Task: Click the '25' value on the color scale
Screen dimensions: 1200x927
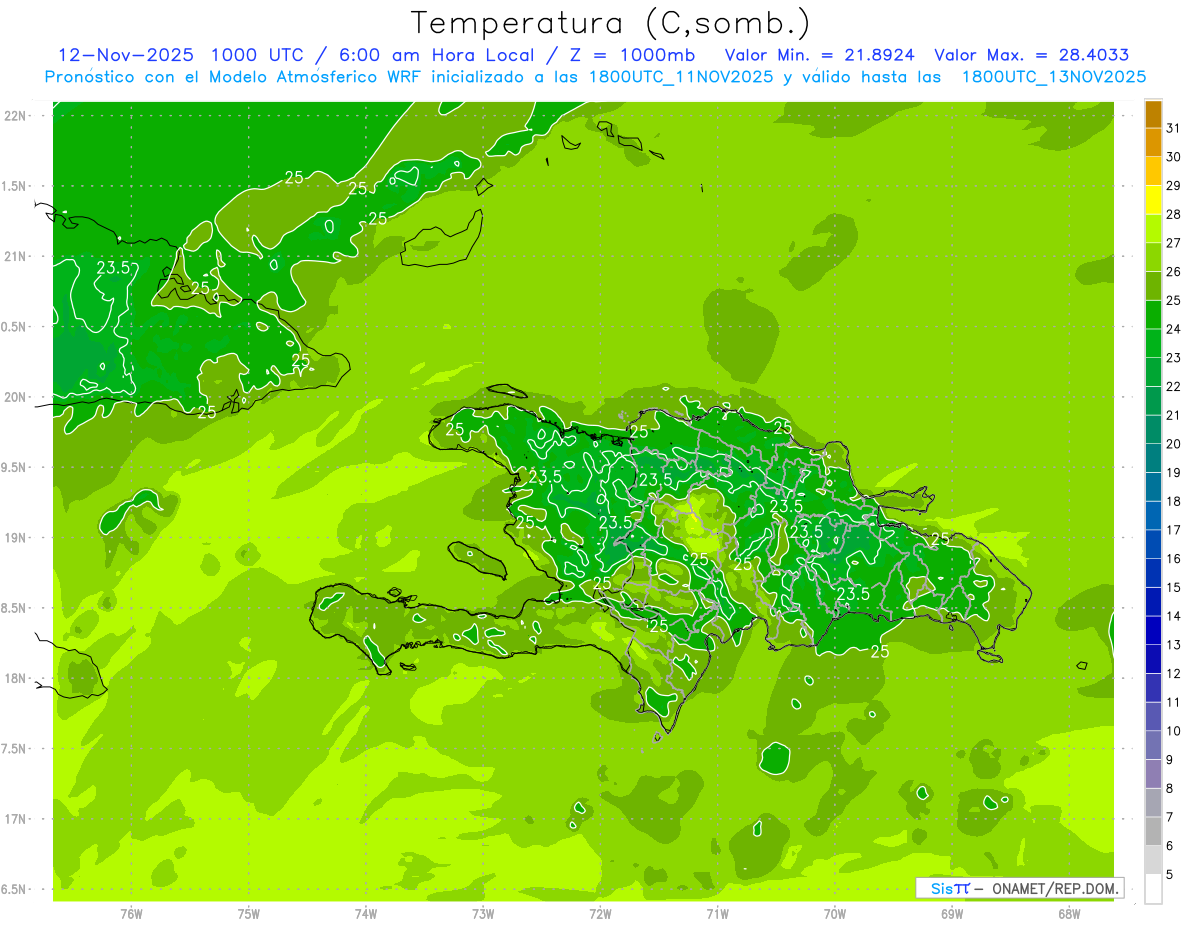Action: point(1173,300)
